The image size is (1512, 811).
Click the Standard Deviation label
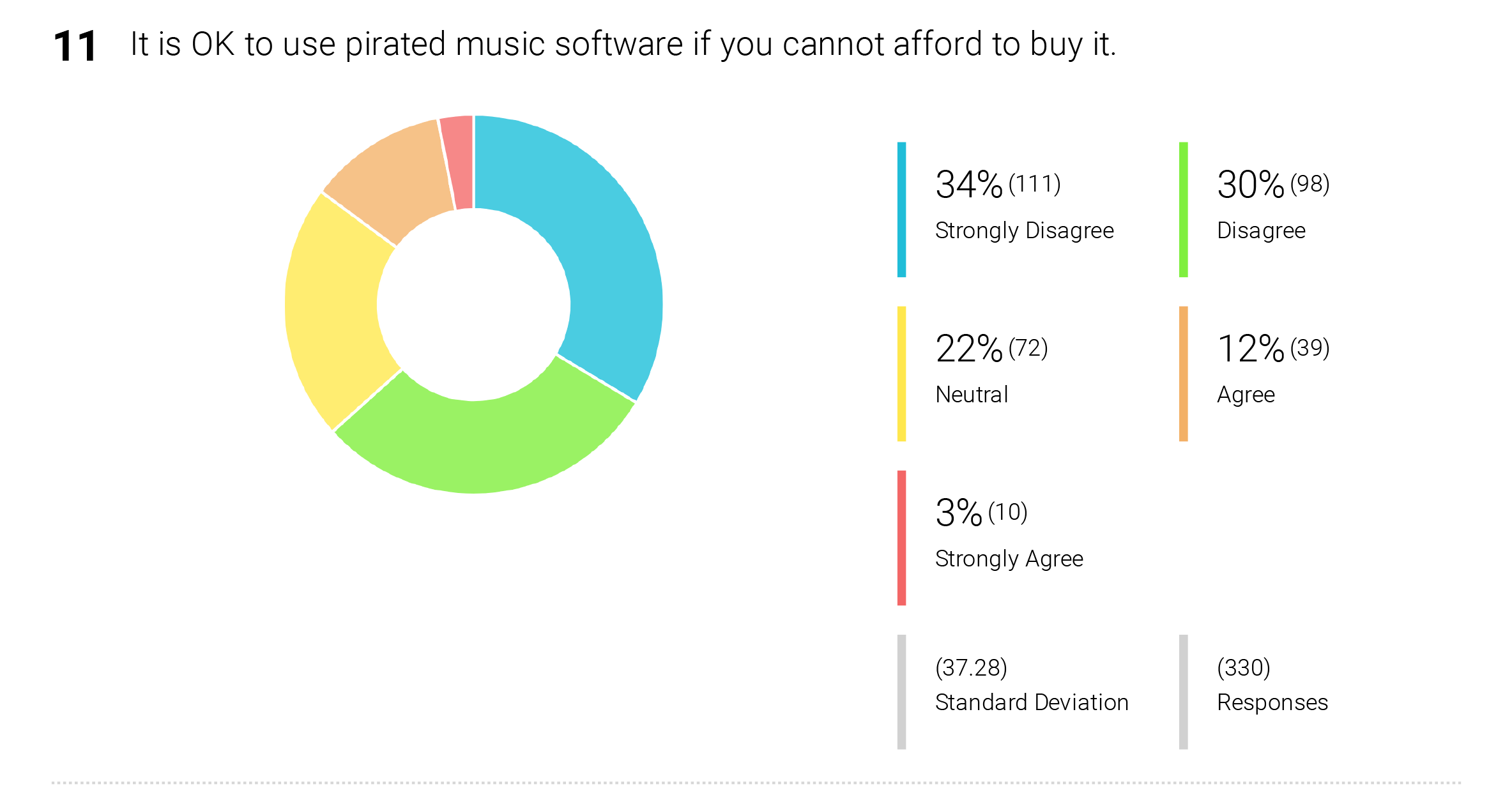point(1032,702)
